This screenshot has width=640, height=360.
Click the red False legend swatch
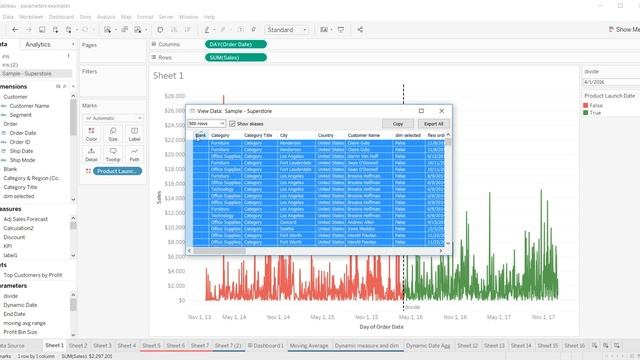(586, 105)
